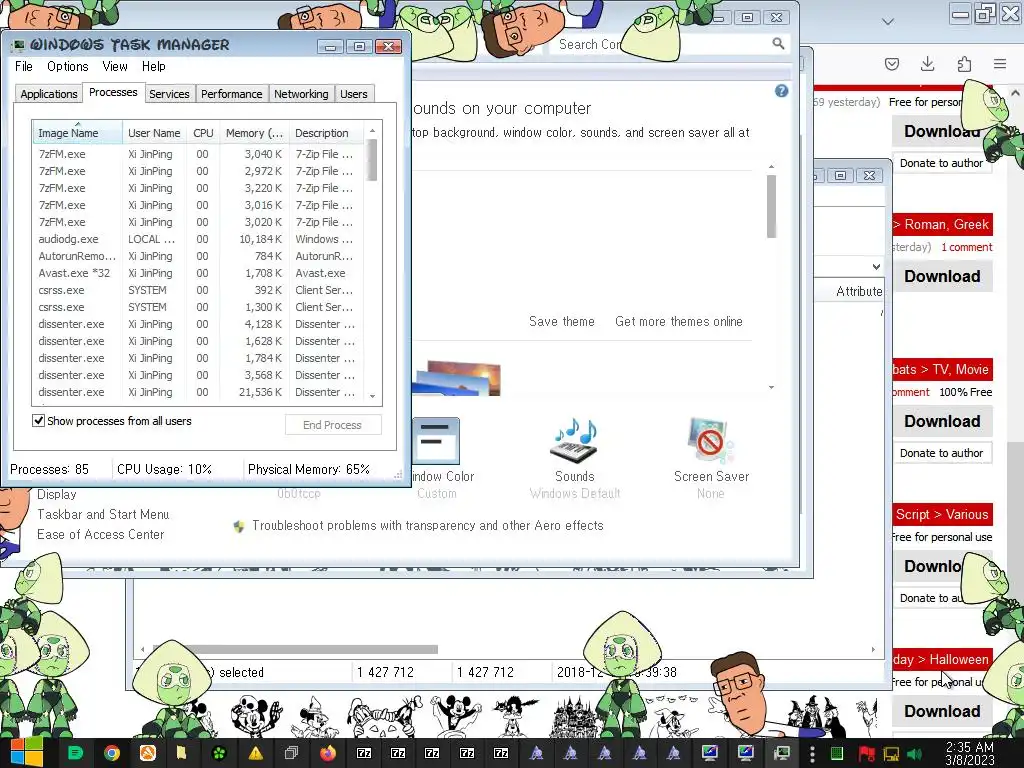The image size is (1024, 768).
Task: Open Taskbar and Start Menu link
Action: [103, 515]
